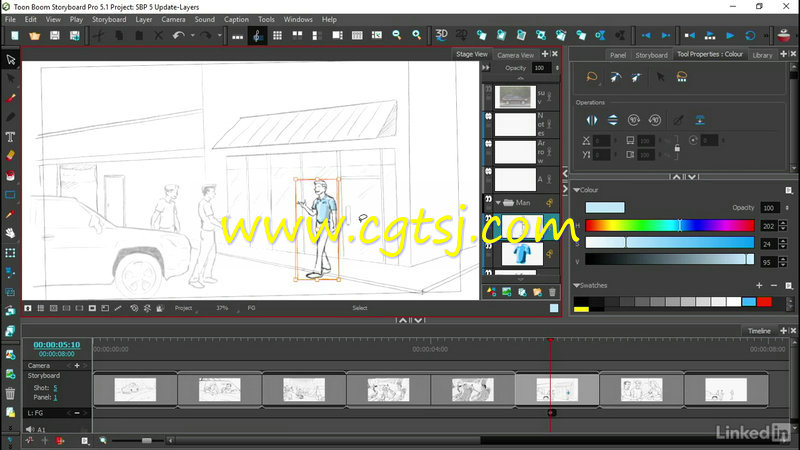Open the redo history dropdown arrow
Screen dimensions: 800x450
219,35
